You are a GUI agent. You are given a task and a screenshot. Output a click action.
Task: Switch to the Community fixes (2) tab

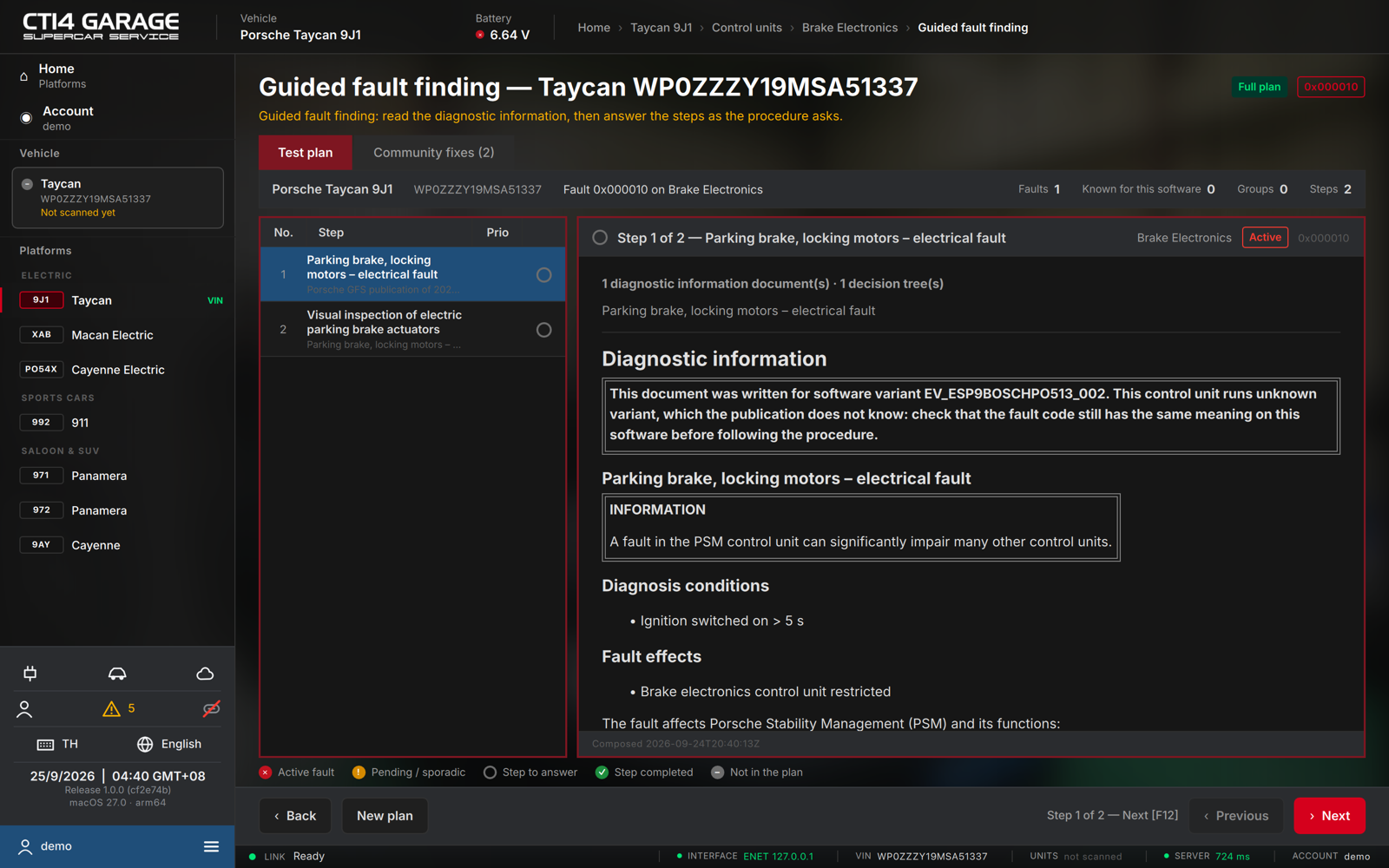coord(434,153)
